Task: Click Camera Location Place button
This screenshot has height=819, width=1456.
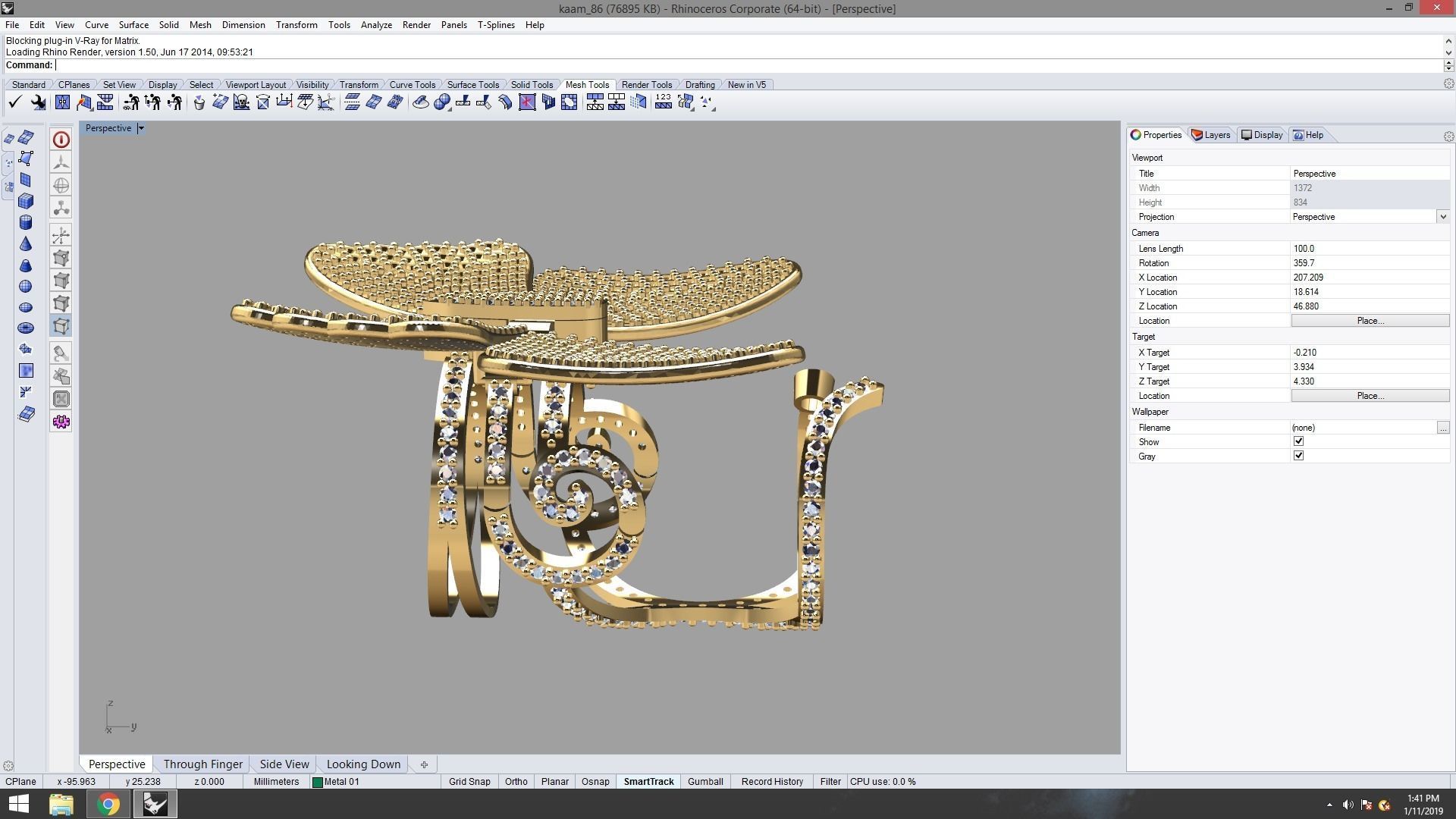Action: (1370, 321)
